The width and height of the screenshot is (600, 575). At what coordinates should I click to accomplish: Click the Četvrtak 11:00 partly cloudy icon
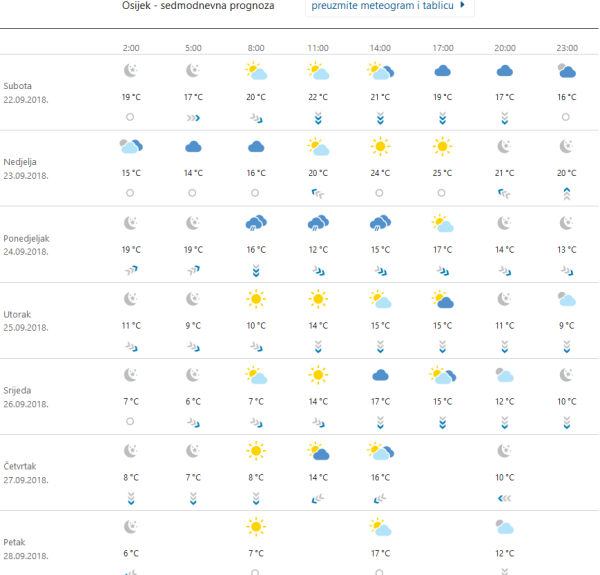coord(318,451)
